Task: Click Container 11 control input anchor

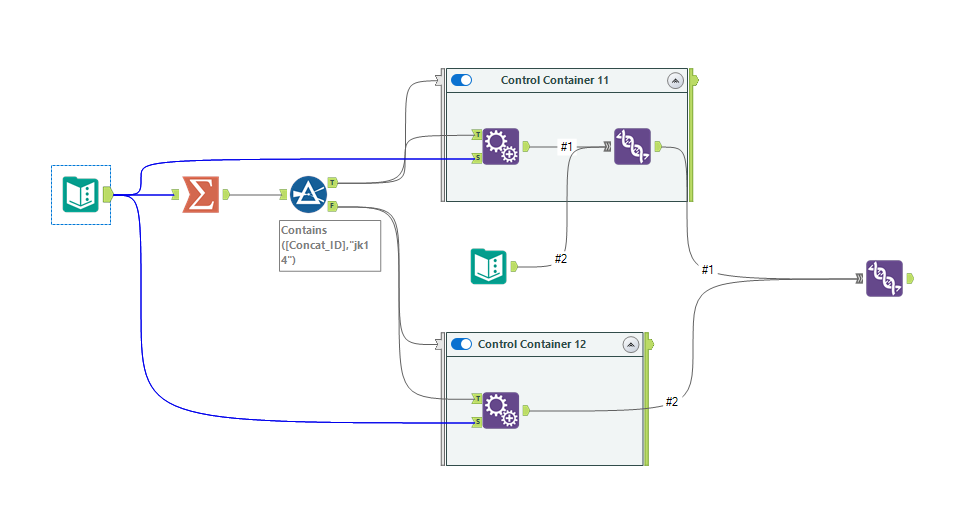Action: (x=439, y=80)
